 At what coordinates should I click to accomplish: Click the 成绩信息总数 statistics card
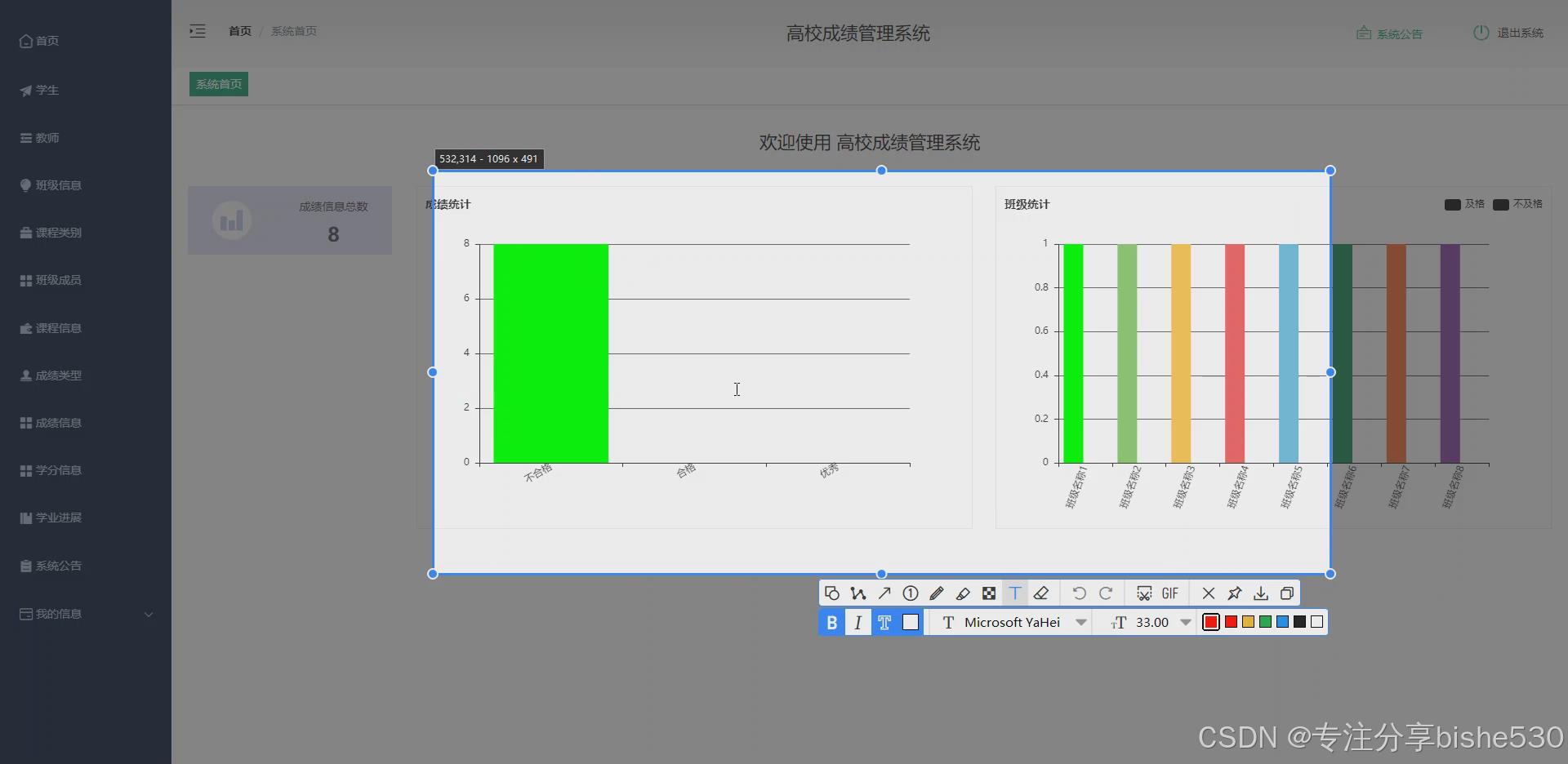(x=290, y=220)
